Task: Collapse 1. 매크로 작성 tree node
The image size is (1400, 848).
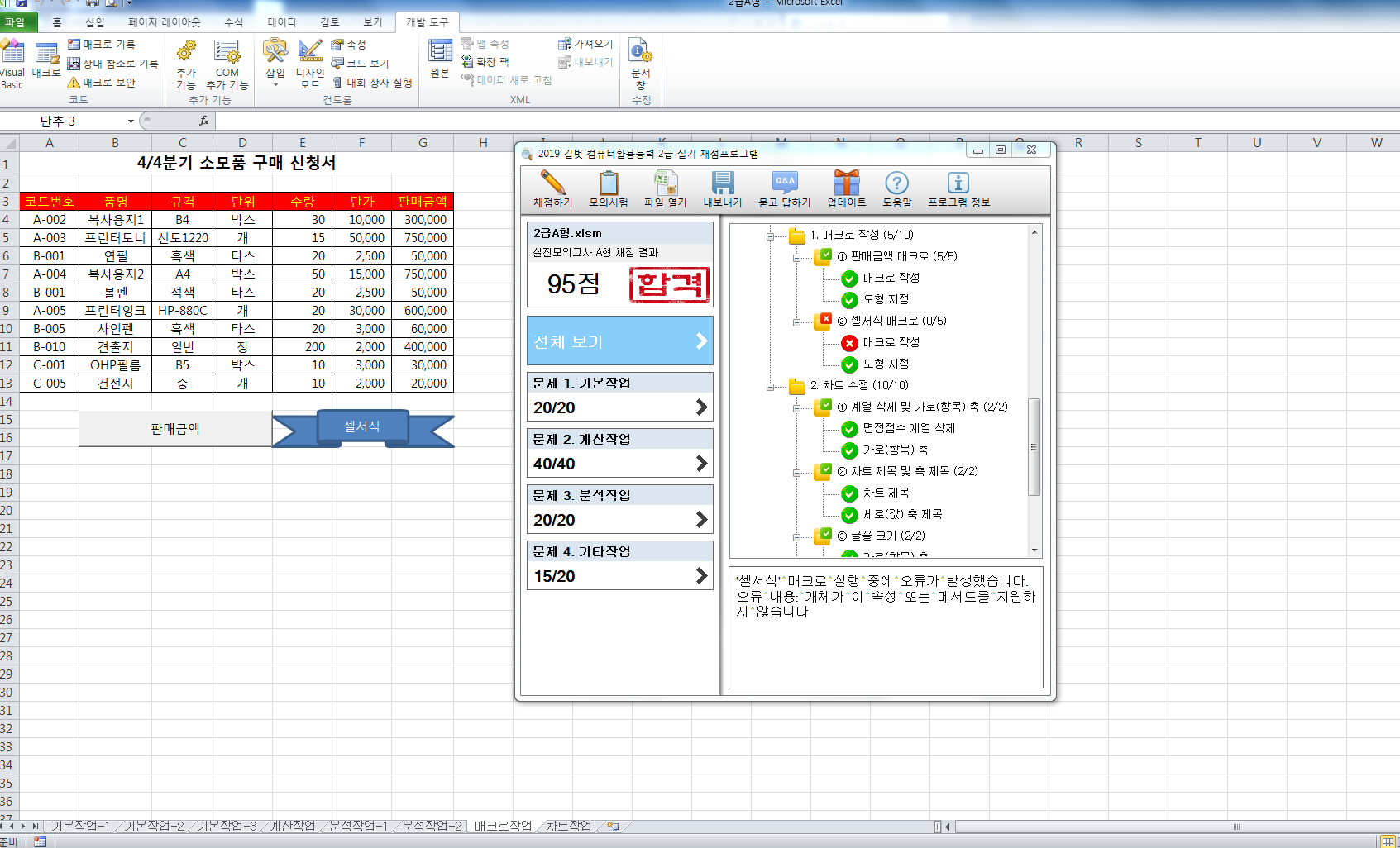Action: [770, 236]
